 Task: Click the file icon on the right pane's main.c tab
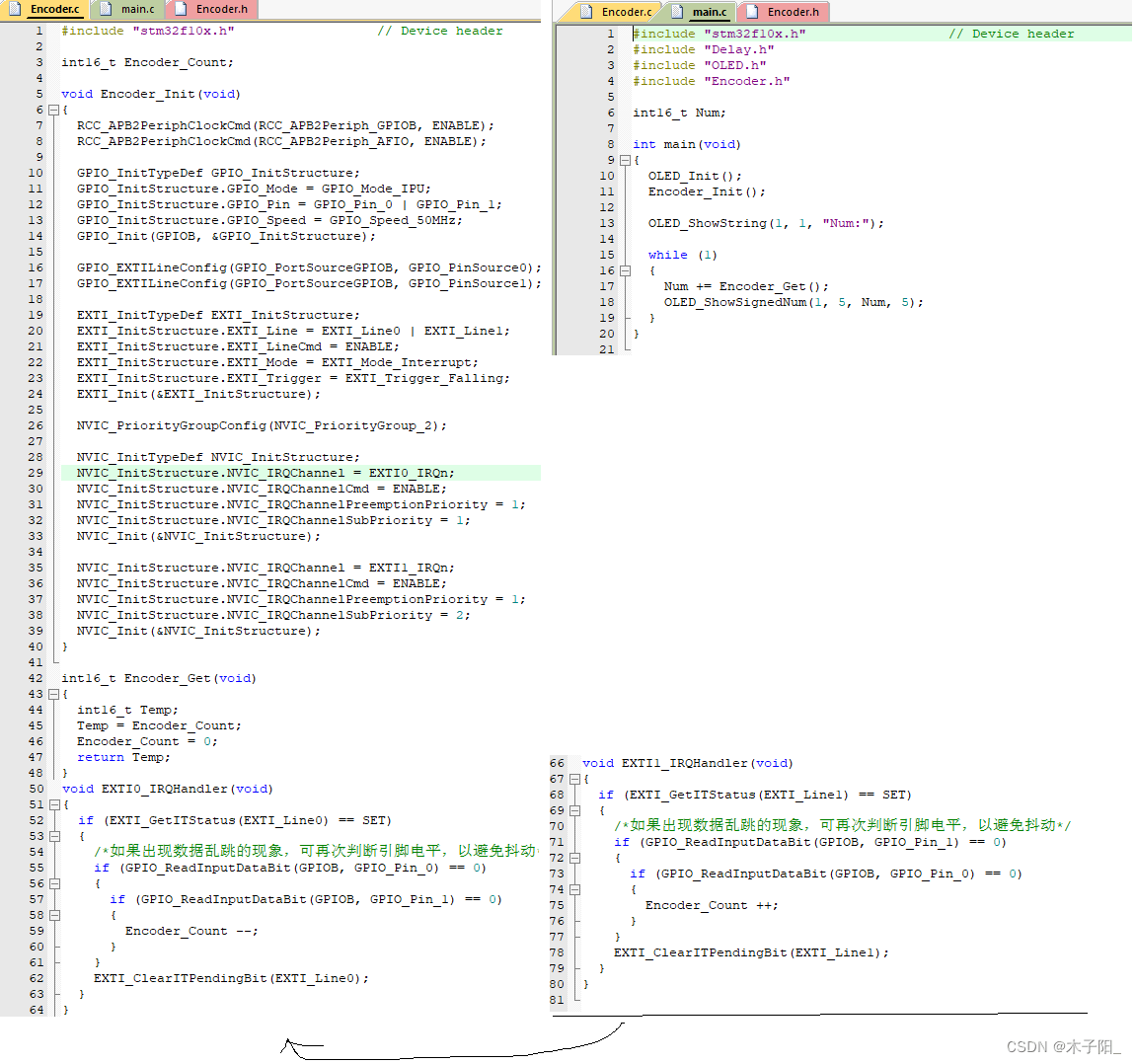click(677, 12)
